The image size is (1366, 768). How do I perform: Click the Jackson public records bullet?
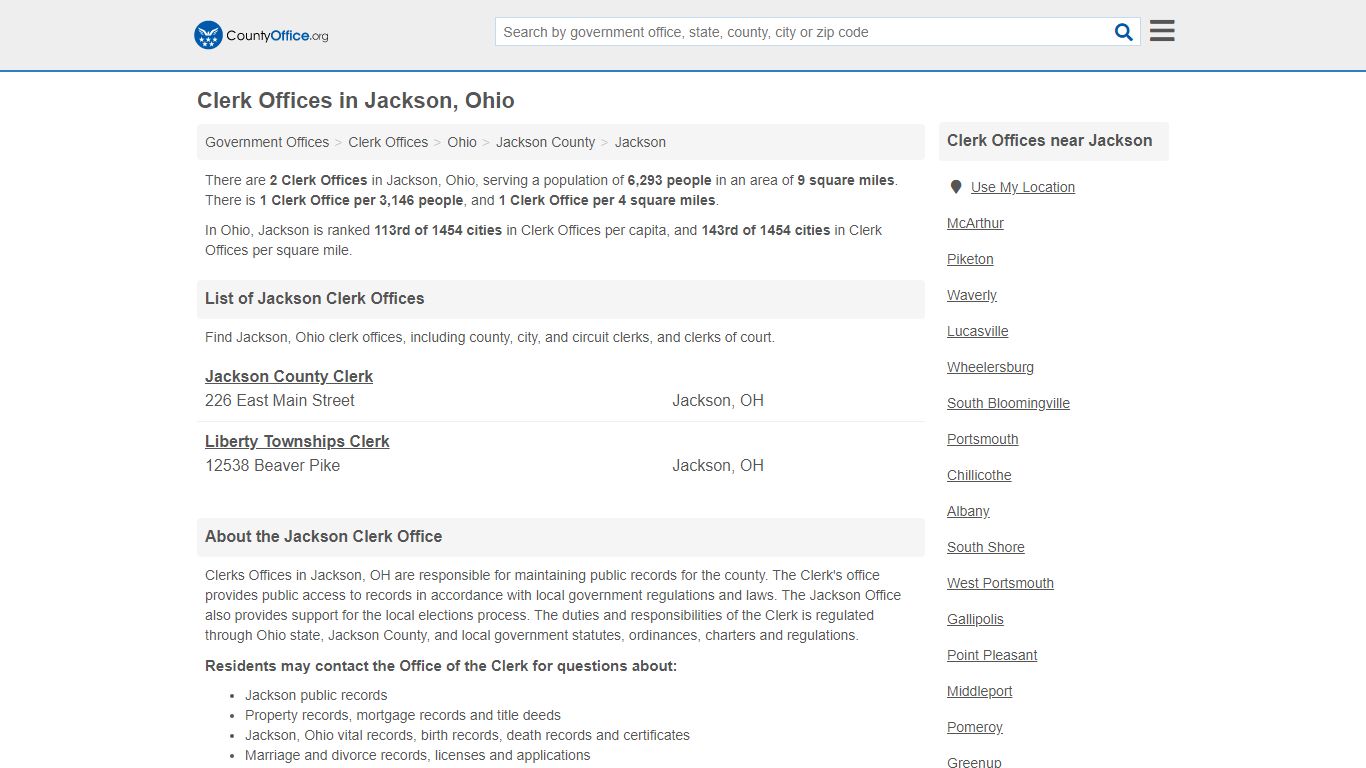316,695
